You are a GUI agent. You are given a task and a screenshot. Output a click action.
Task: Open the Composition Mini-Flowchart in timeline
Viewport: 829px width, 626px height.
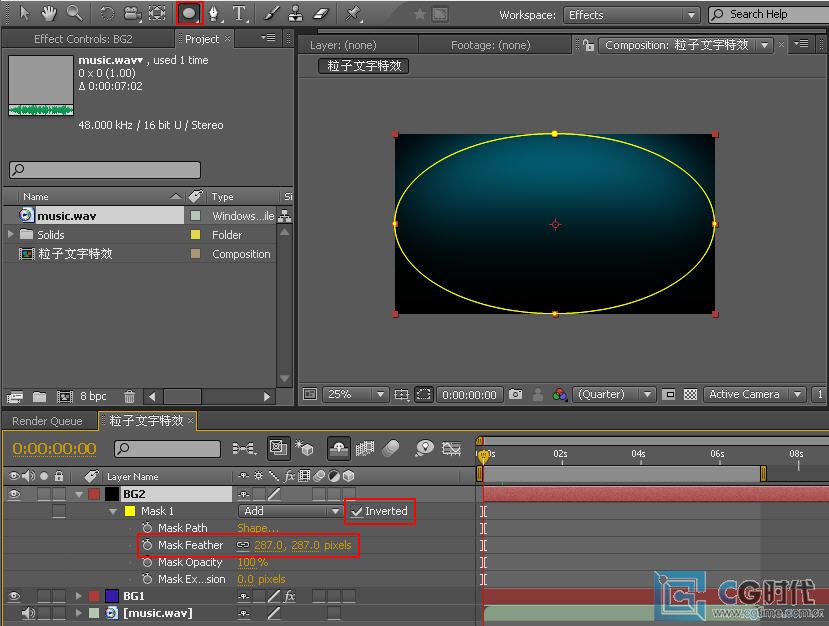tap(244, 449)
